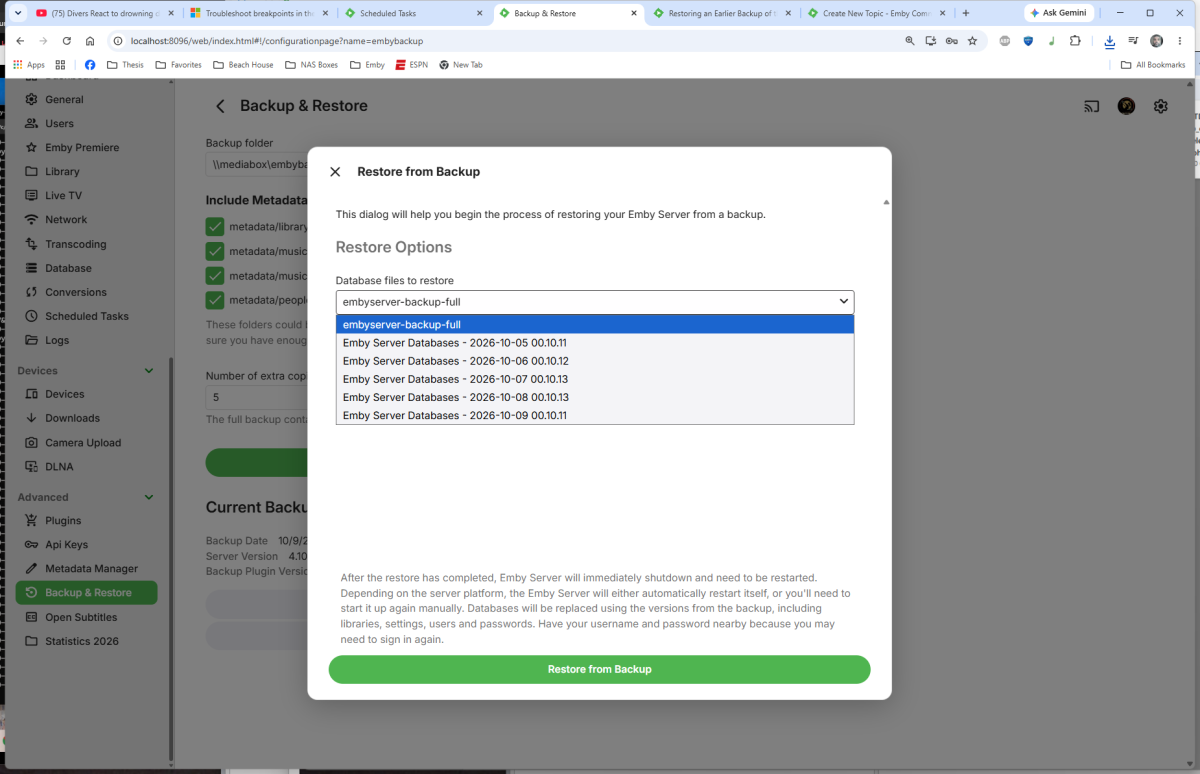Image resolution: width=1200 pixels, height=774 pixels.
Task: Open Metadata Manager in sidebar
Action: 86,568
